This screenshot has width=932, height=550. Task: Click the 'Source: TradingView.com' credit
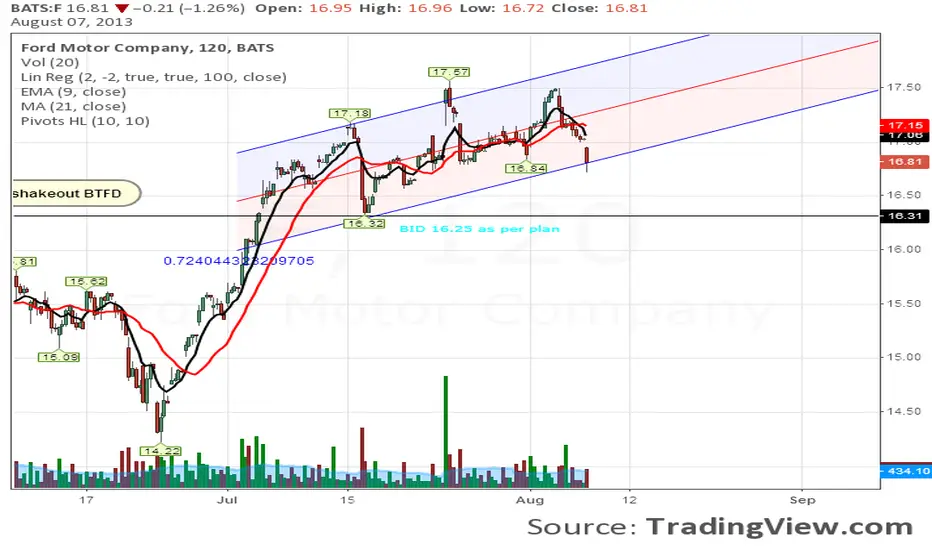[x=720, y=527]
